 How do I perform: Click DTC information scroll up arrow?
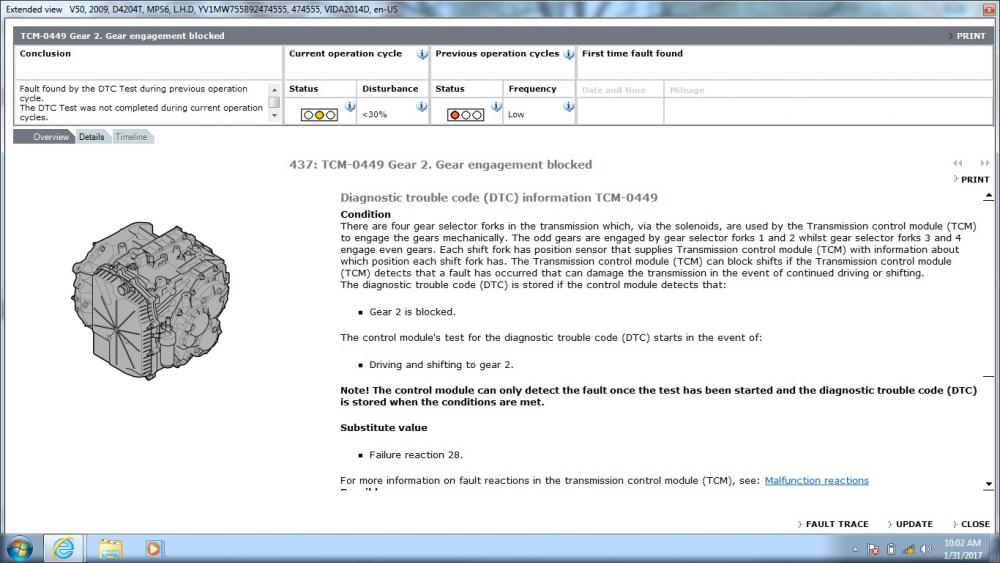coord(988,196)
